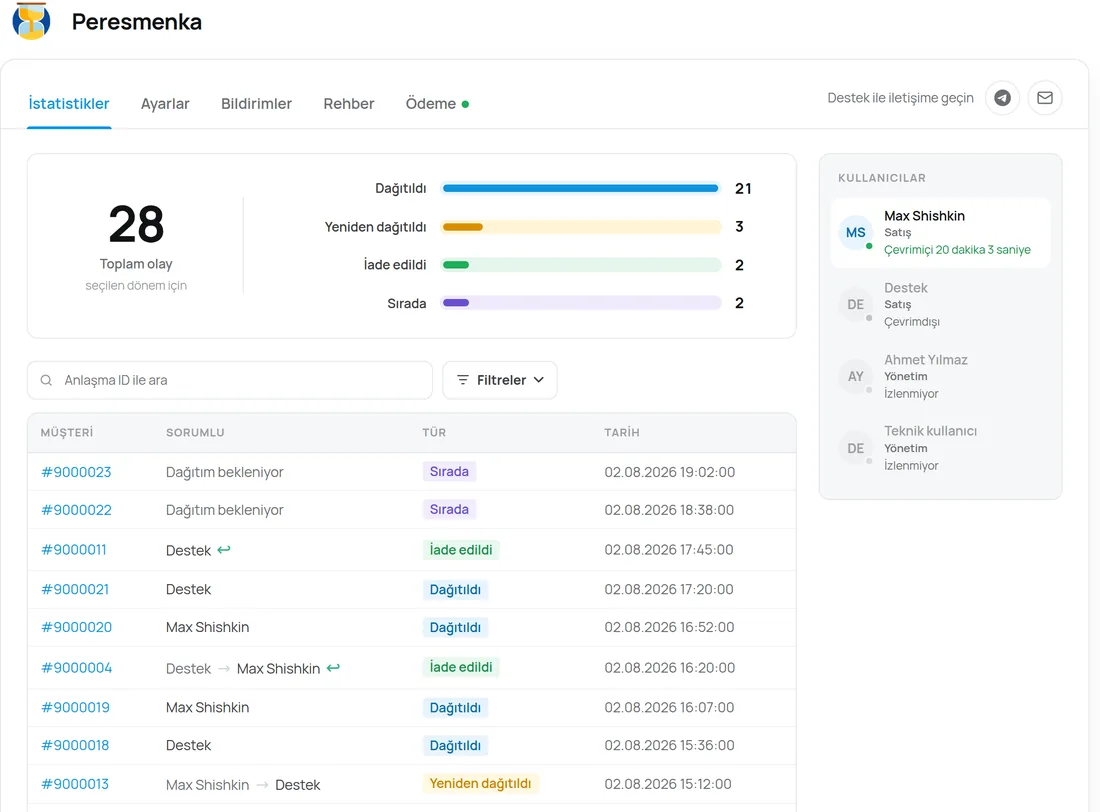Image resolution: width=1100 pixels, height=812 pixels.
Task: Open deal #9000019 link
Action: pos(75,707)
